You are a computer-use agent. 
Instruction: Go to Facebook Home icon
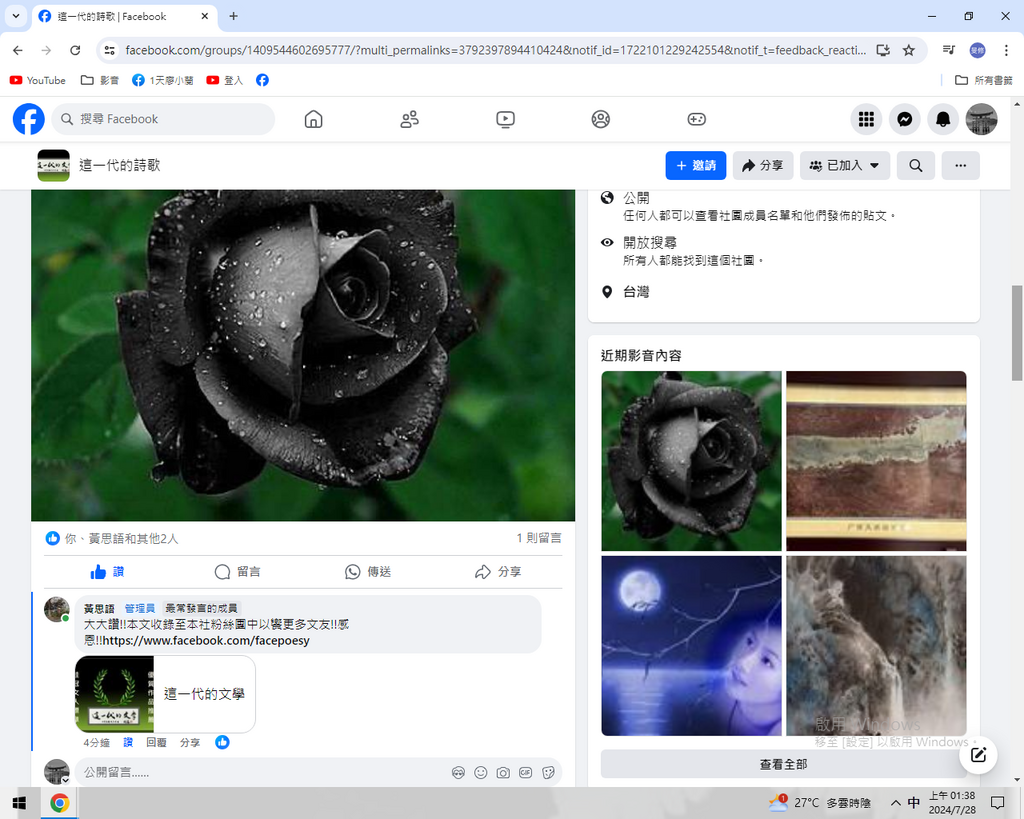[313, 119]
